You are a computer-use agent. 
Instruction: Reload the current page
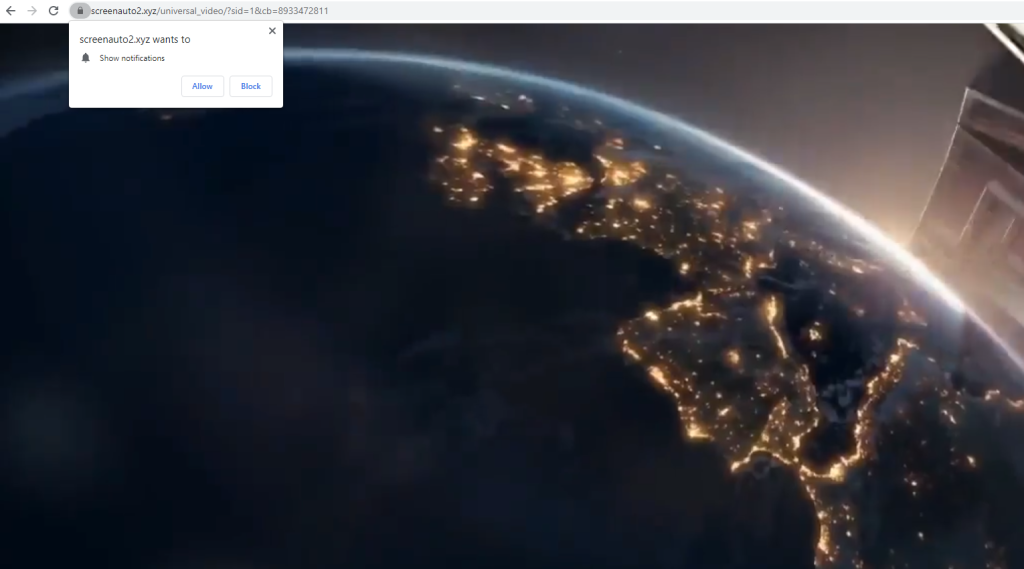click(54, 11)
